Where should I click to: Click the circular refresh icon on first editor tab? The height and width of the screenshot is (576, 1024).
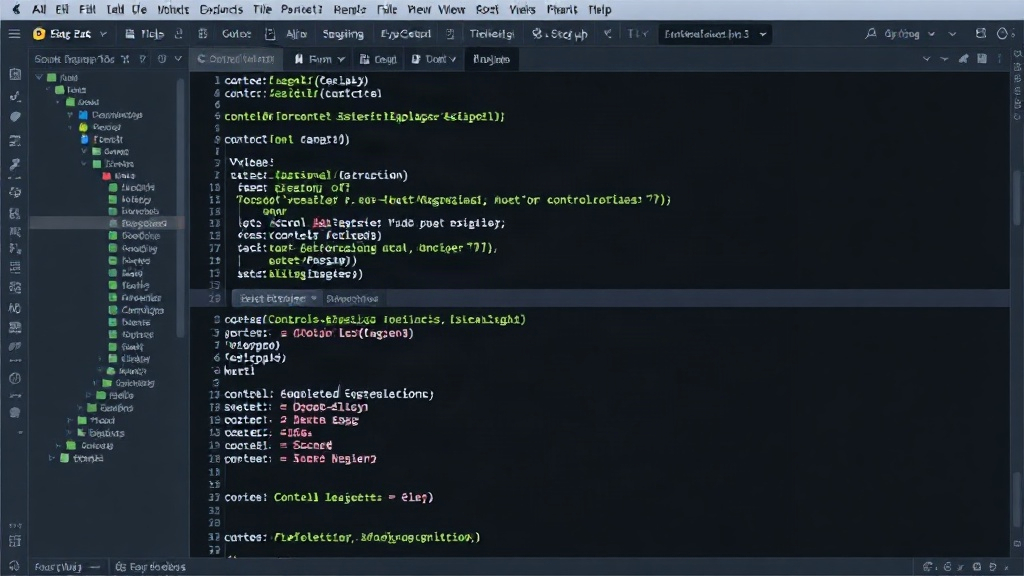coord(201,59)
